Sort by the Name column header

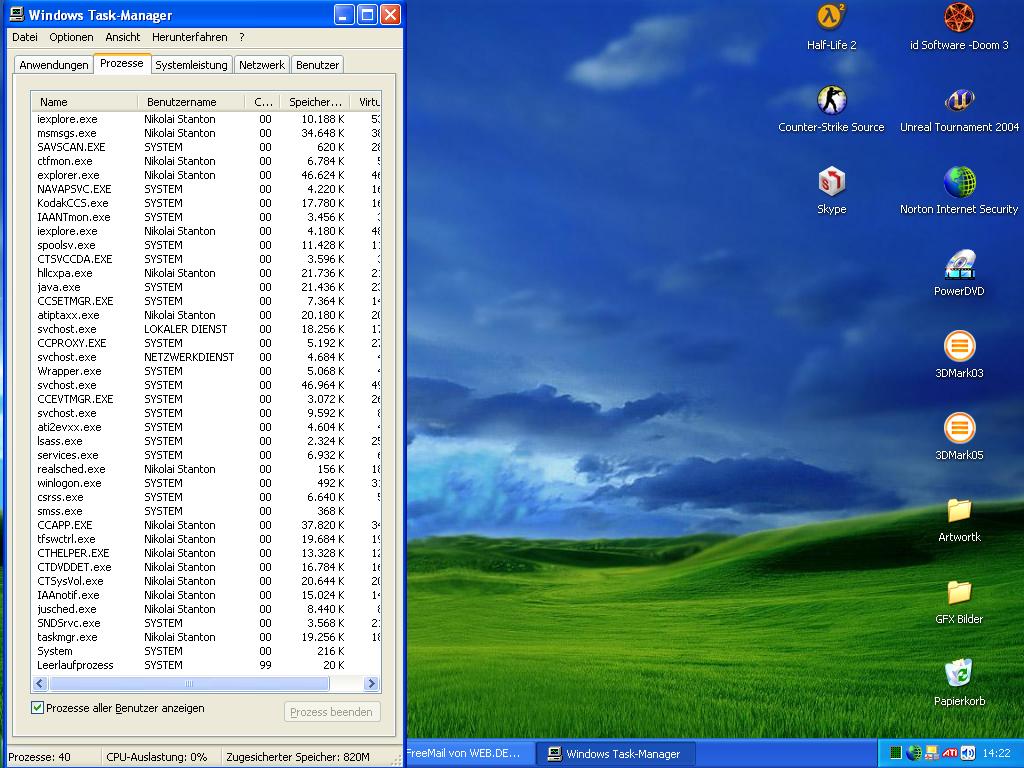tap(85, 101)
